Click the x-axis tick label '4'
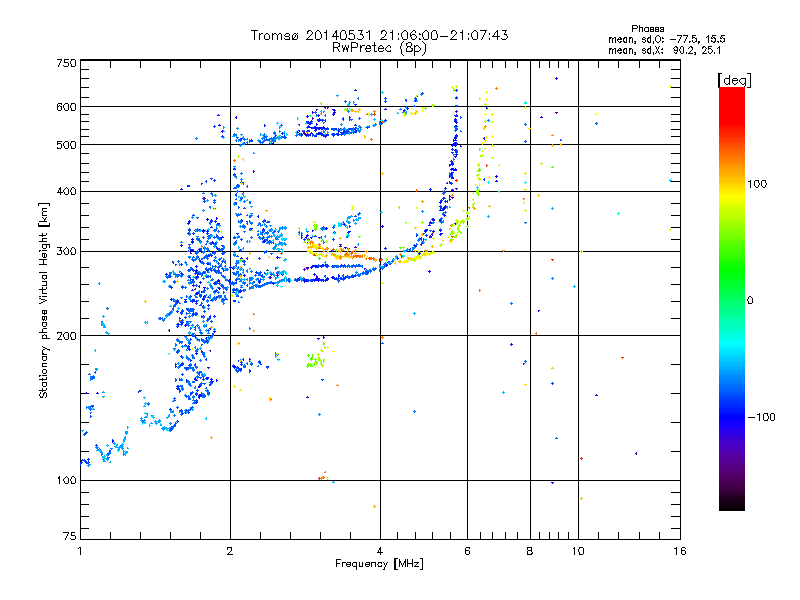This screenshot has width=800, height=600. 380,551
